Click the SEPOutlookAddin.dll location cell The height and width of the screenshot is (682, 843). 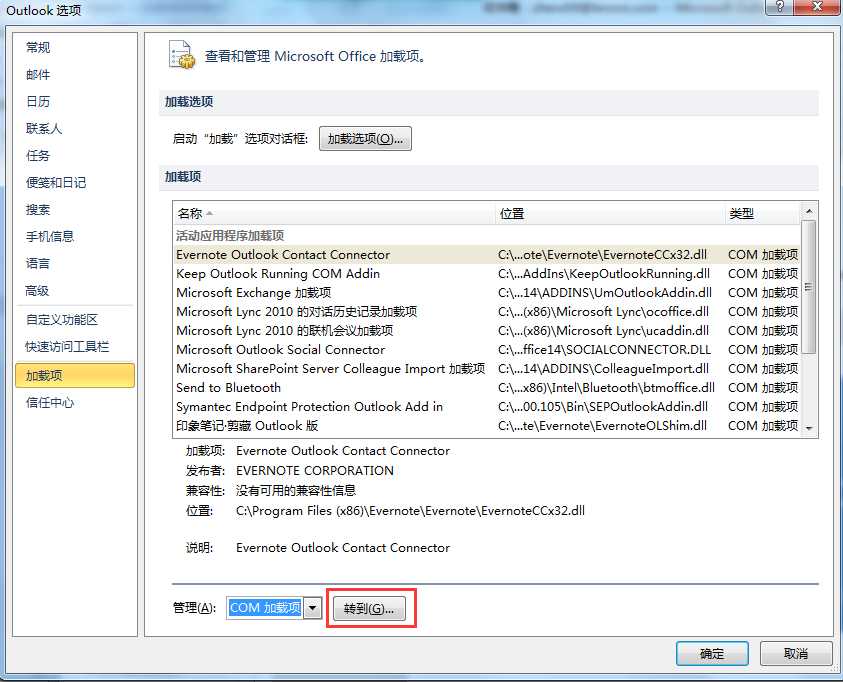(x=603, y=407)
